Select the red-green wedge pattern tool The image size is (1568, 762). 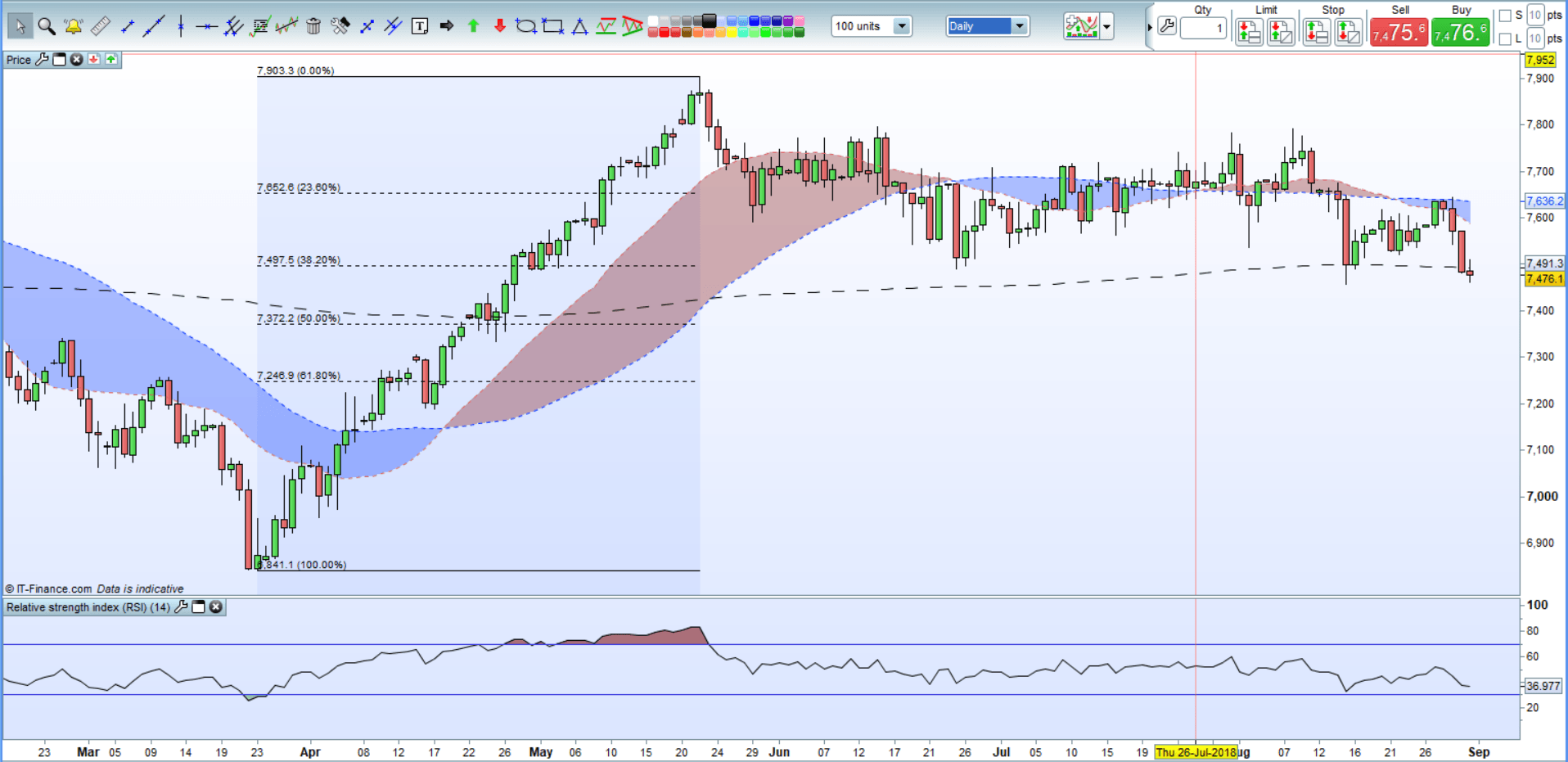[632, 27]
